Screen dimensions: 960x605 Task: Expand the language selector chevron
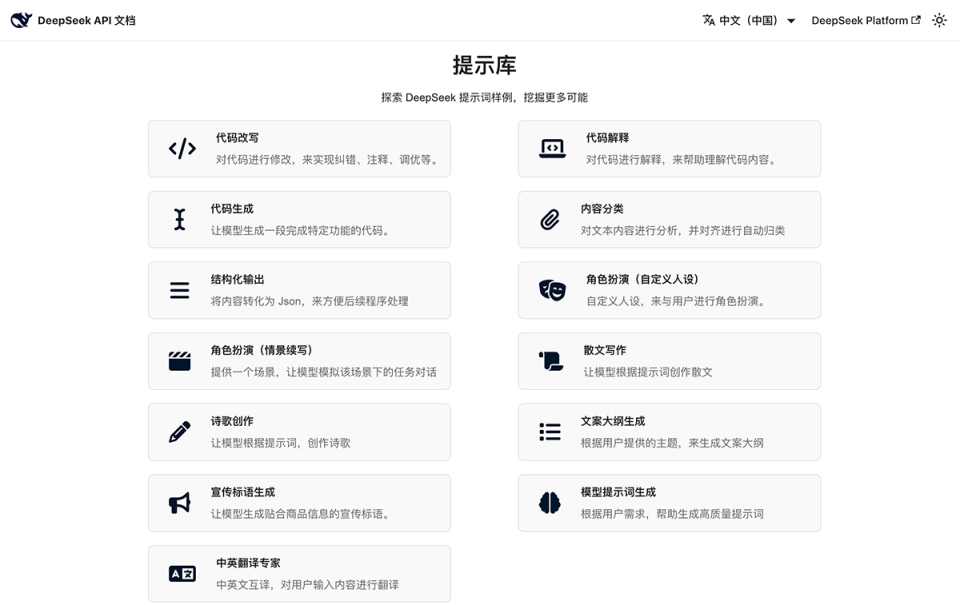pos(790,19)
